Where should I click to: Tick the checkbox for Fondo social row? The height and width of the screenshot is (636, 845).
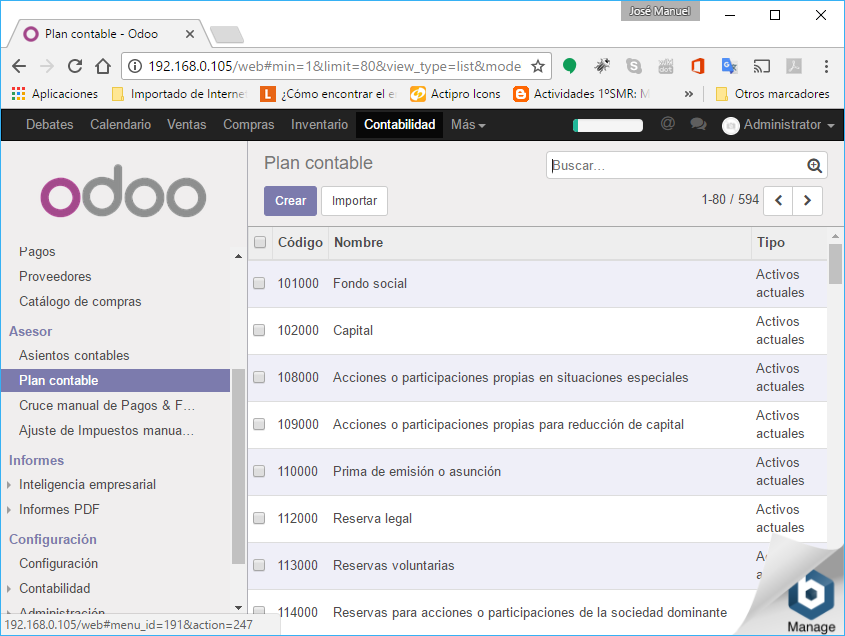point(259,284)
